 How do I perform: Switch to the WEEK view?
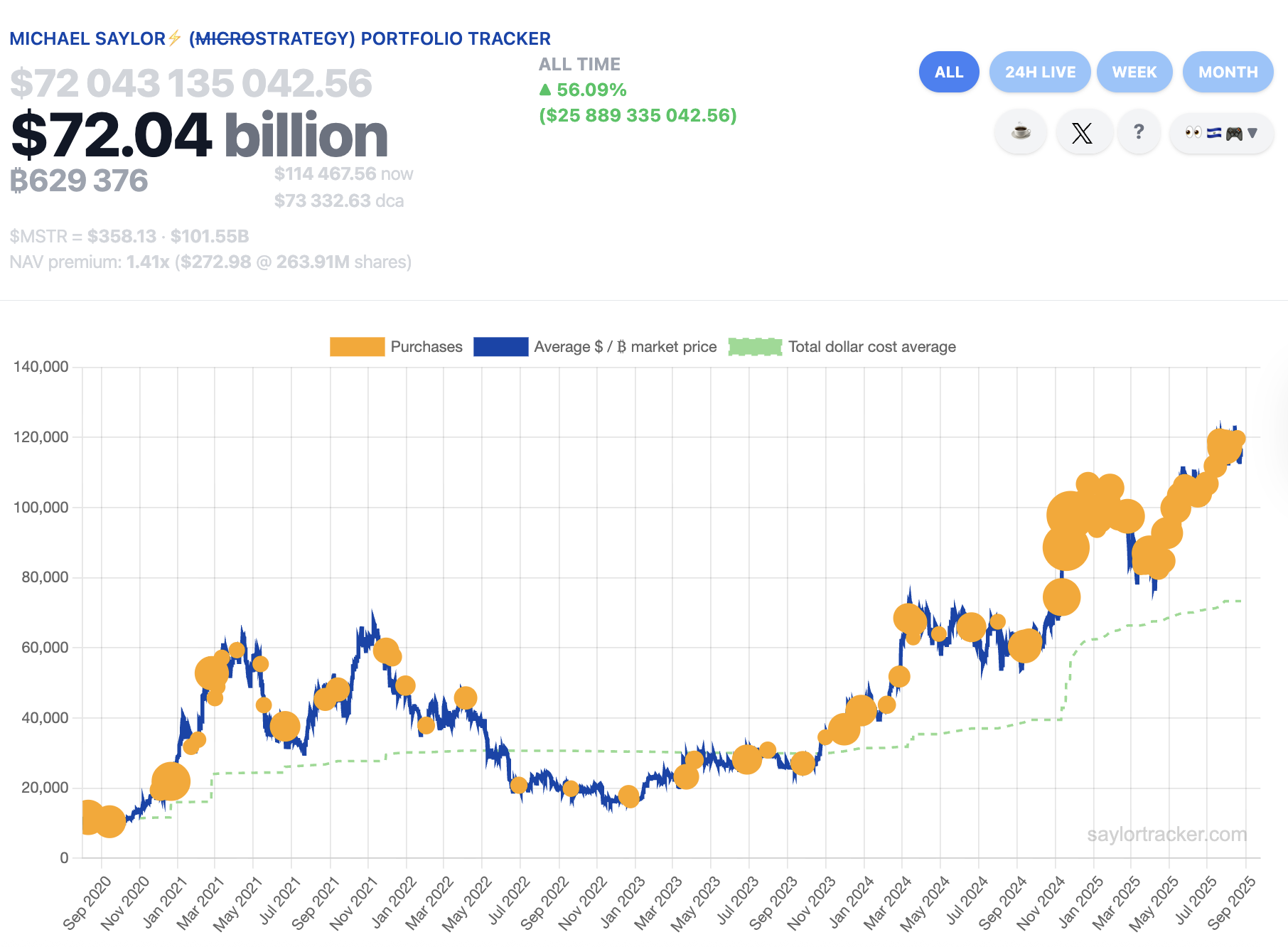1134,72
